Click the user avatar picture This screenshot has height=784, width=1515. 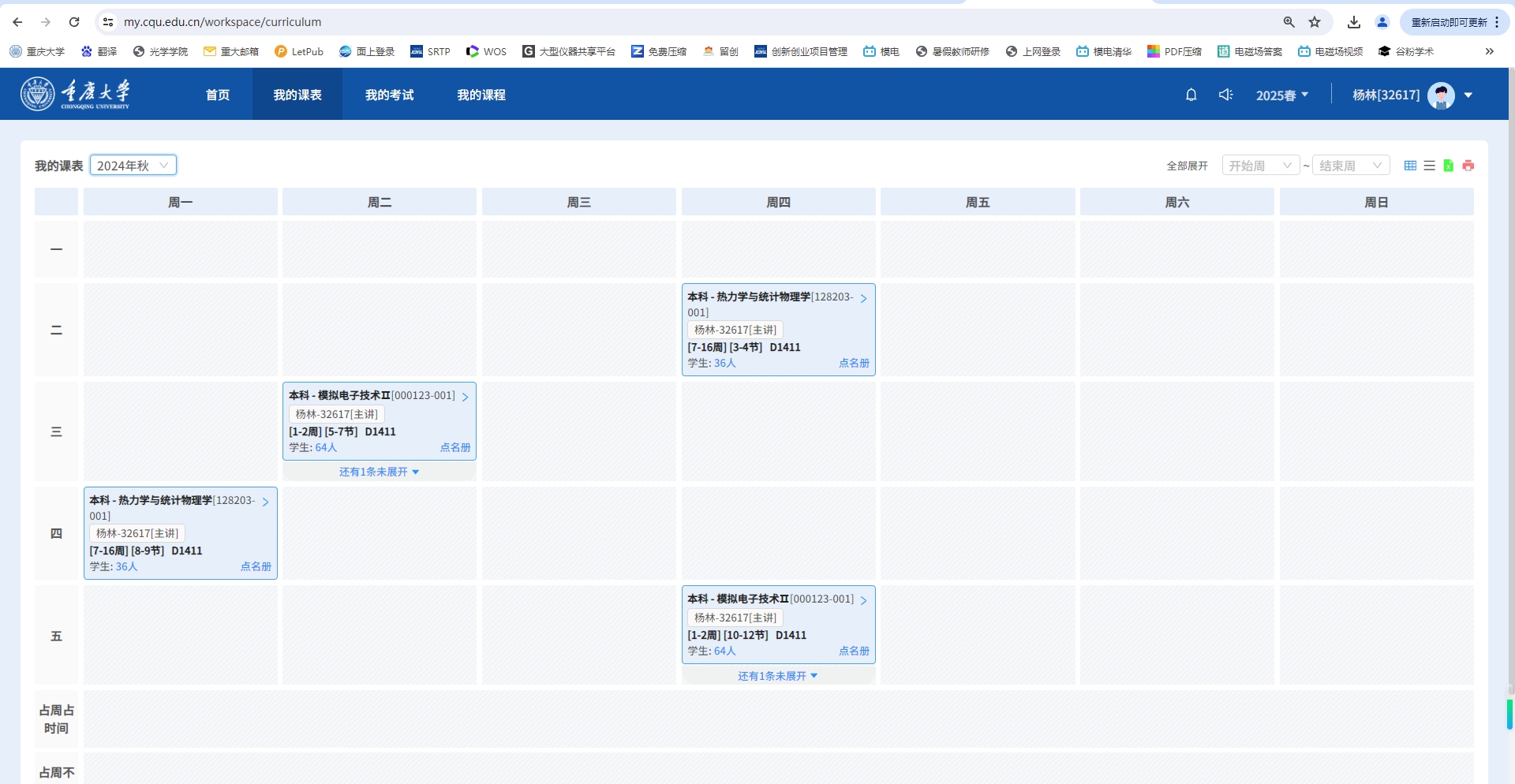[1441, 95]
